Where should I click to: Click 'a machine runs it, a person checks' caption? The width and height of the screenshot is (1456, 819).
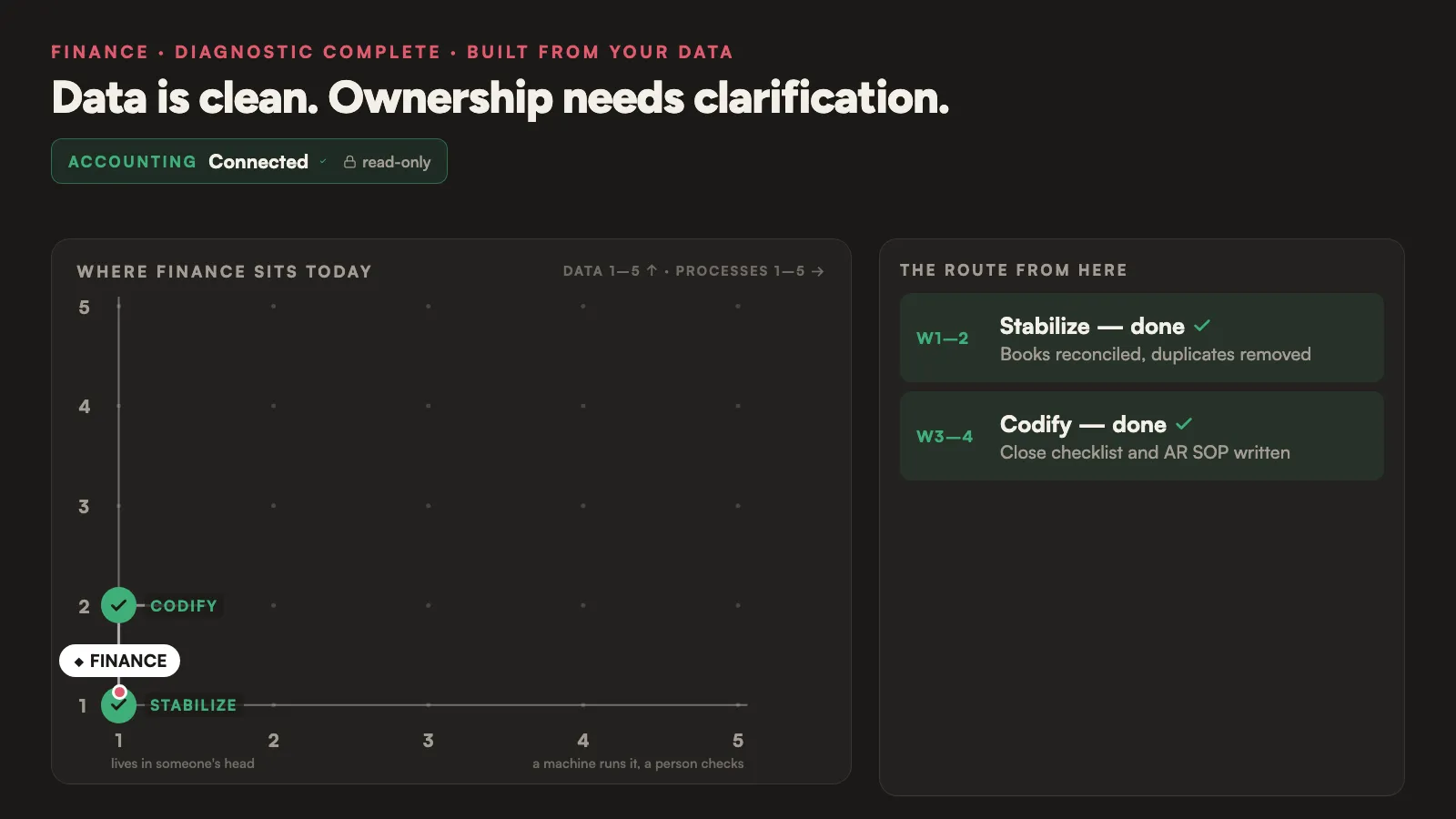(638, 763)
